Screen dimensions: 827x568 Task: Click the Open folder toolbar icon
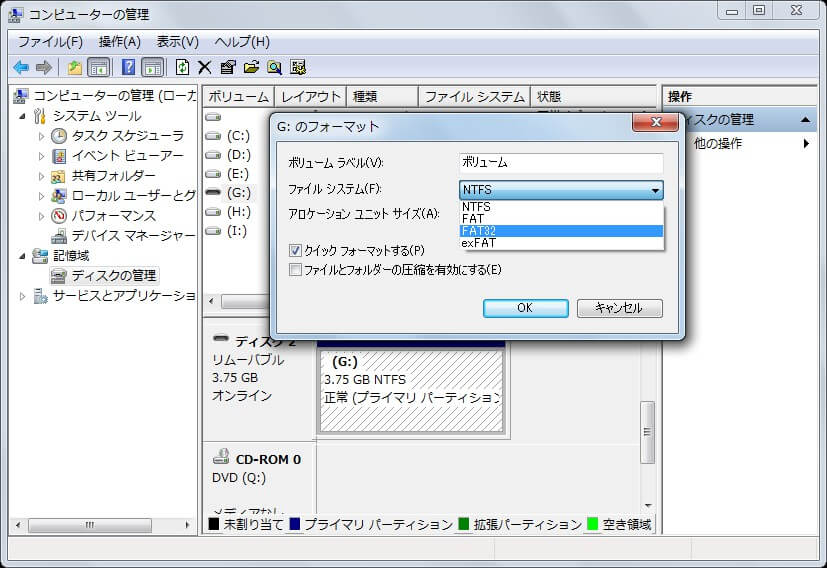(x=251, y=68)
